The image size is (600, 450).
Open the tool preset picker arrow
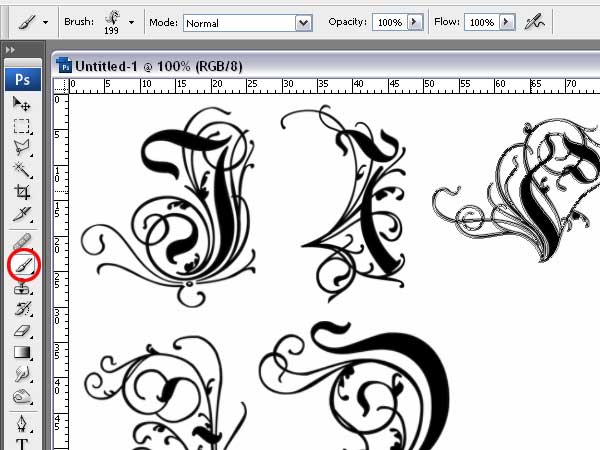[x=46, y=22]
